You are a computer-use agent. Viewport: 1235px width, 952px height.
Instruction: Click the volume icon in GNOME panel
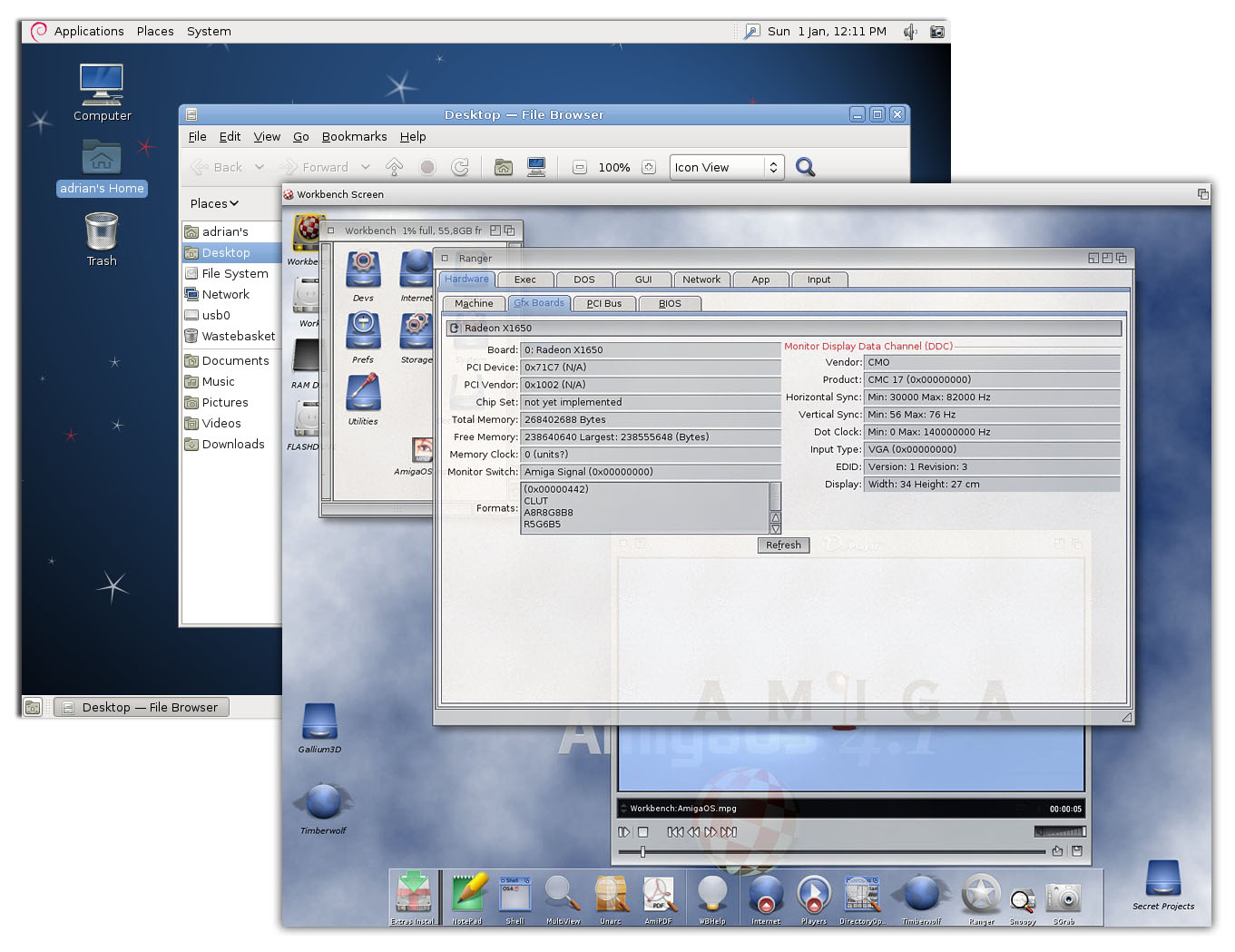pyautogui.click(x=910, y=32)
